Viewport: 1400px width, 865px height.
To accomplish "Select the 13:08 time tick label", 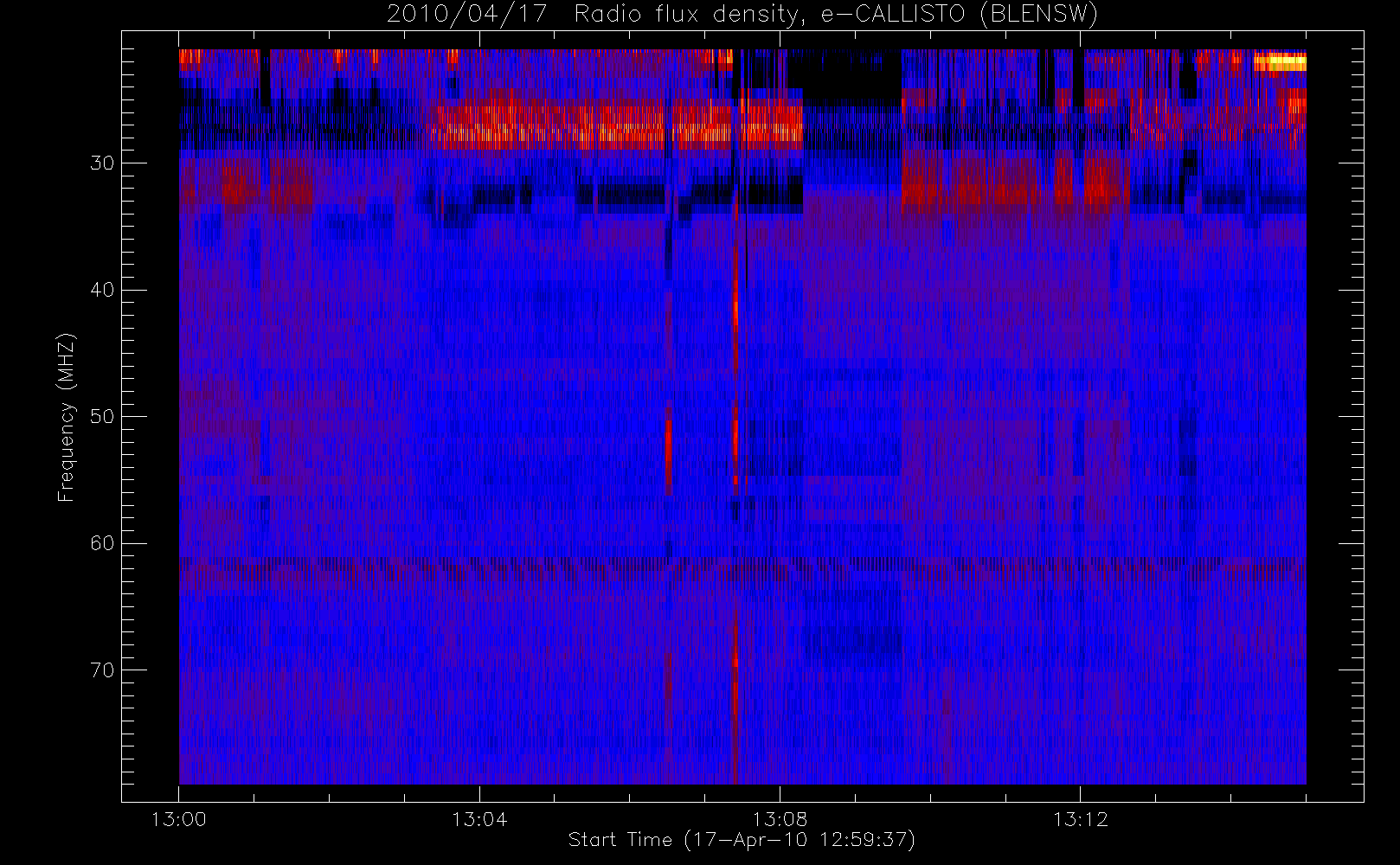I will (780, 819).
